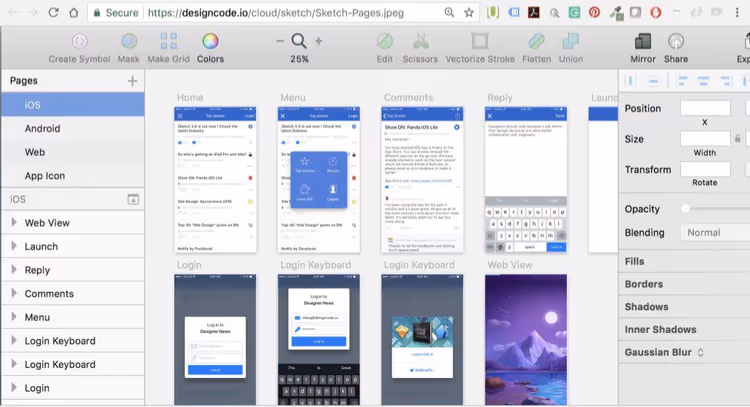
Task: Click the Flatten tool
Action: pyautogui.click(x=537, y=48)
